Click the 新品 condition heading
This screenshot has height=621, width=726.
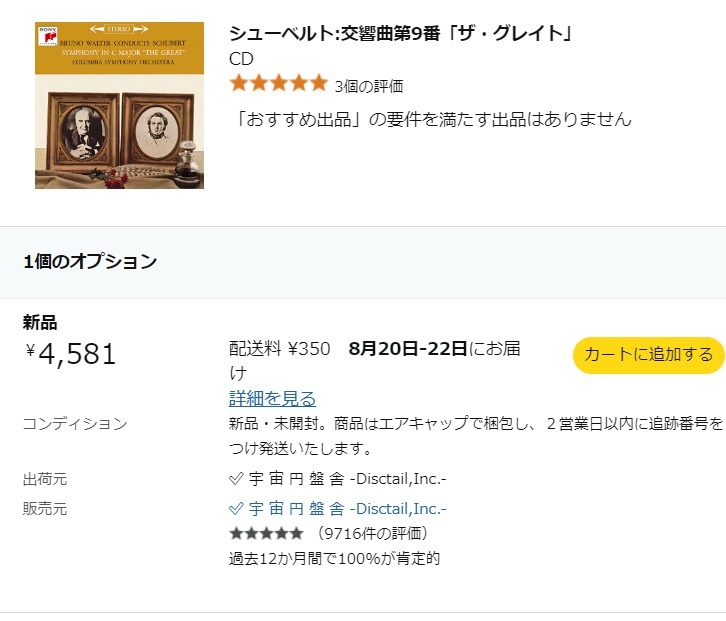[x=40, y=322]
